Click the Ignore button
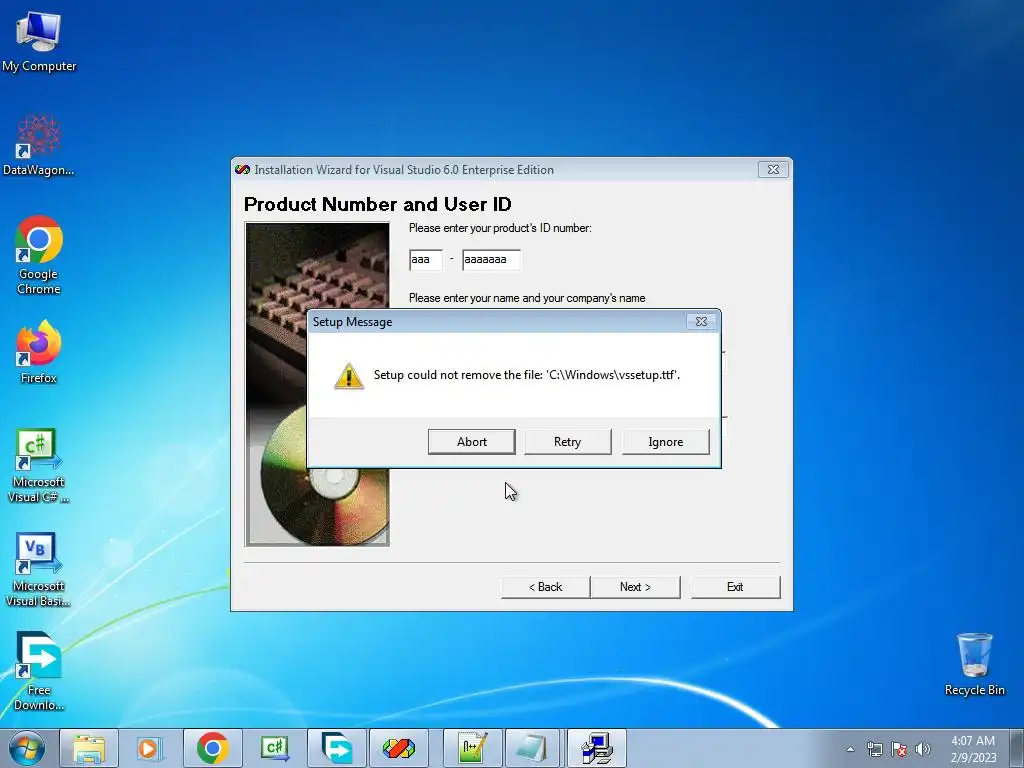The width and height of the screenshot is (1024, 768). pos(665,441)
